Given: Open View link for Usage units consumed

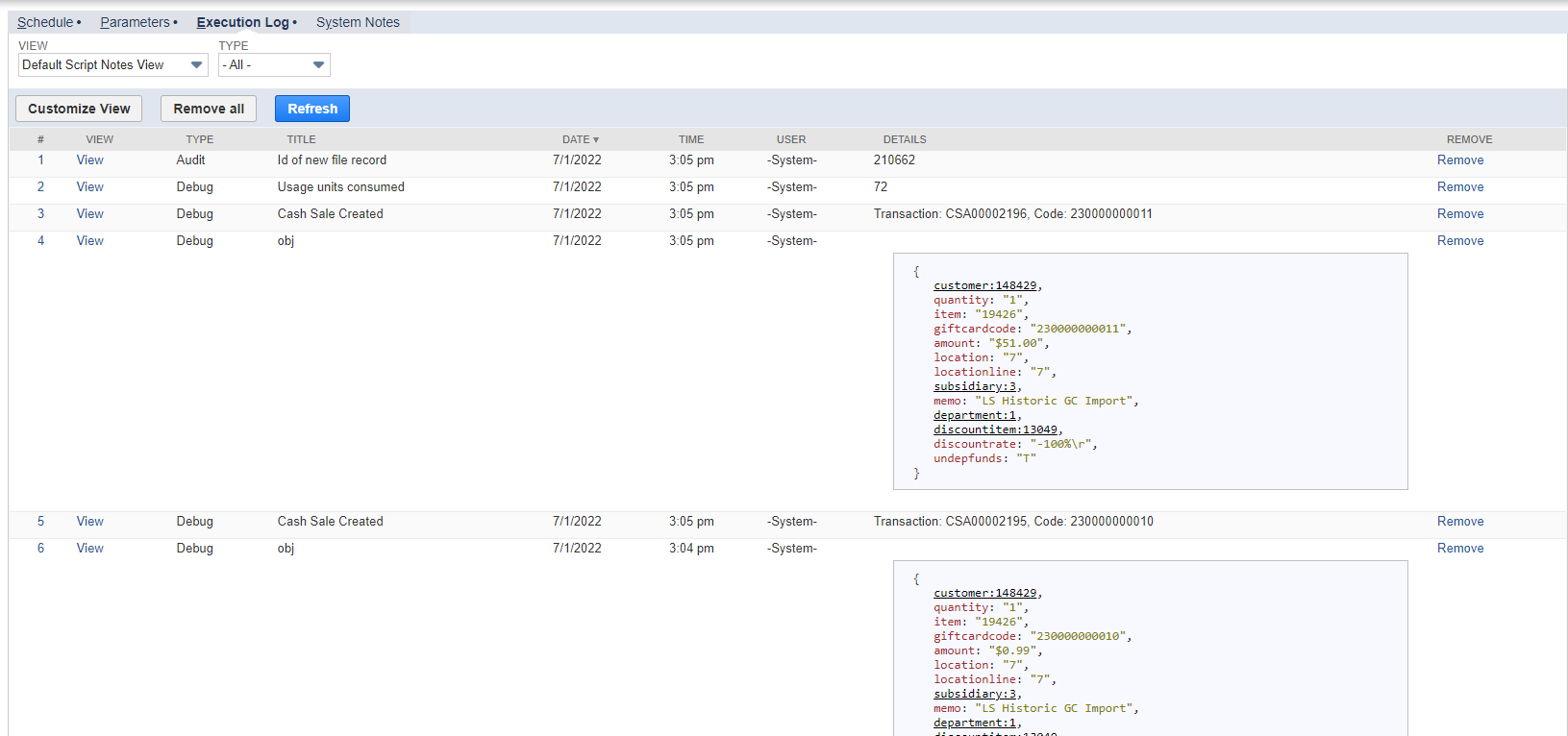Looking at the screenshot, I should pos(90,187).
